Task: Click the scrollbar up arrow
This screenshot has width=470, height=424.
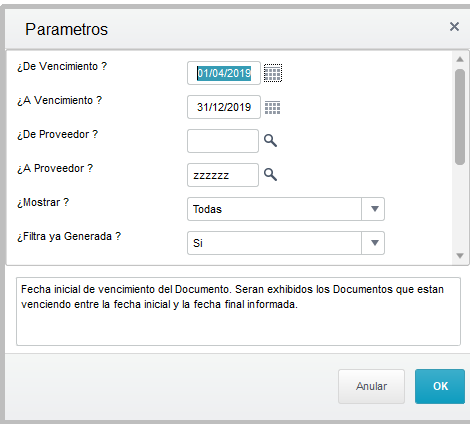Action: tap(460, 59)
